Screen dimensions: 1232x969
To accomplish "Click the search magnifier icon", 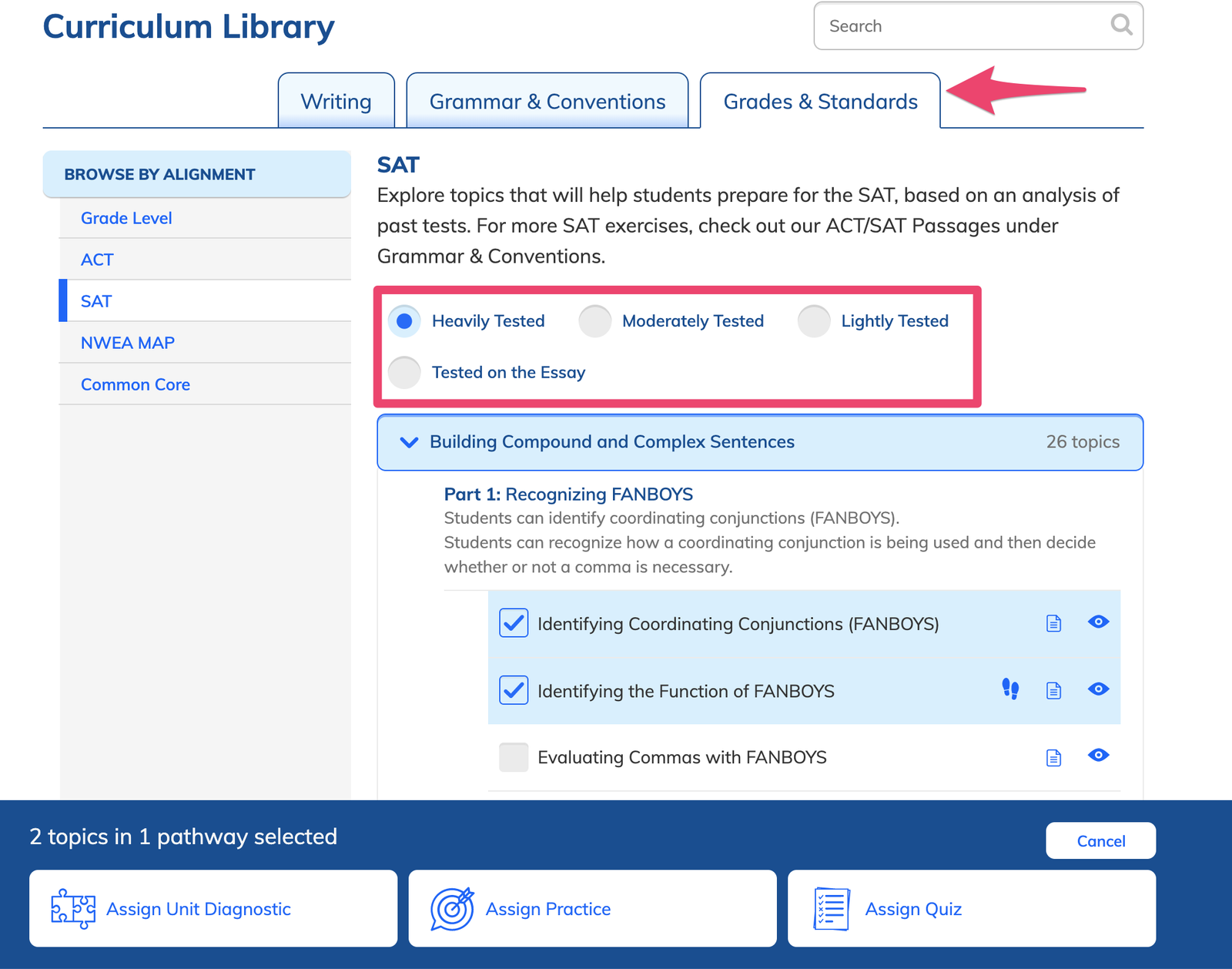I will [x=1121, y=25].
